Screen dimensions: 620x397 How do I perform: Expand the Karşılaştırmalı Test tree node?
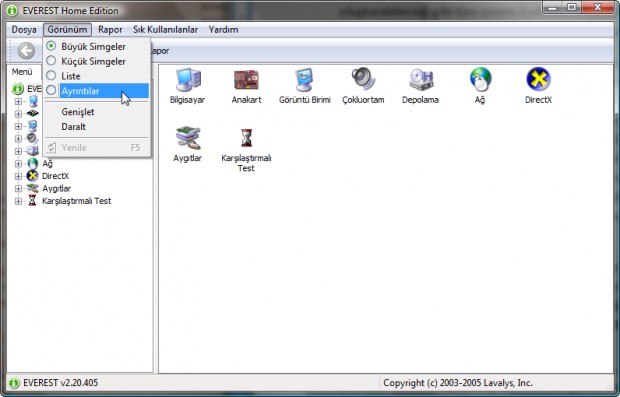(x=18, y=201)
